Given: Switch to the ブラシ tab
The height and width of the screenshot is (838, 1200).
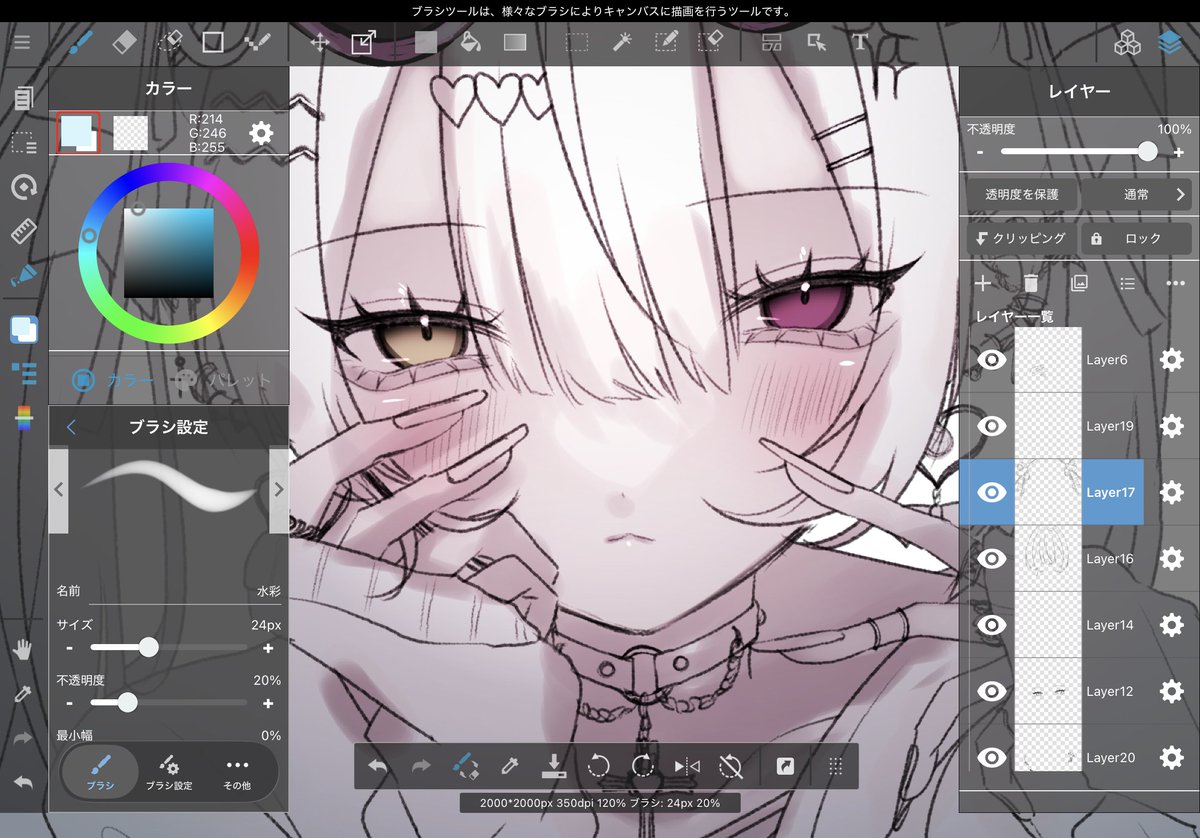Looking at the screenshot, I should click(x=99, y=773).
